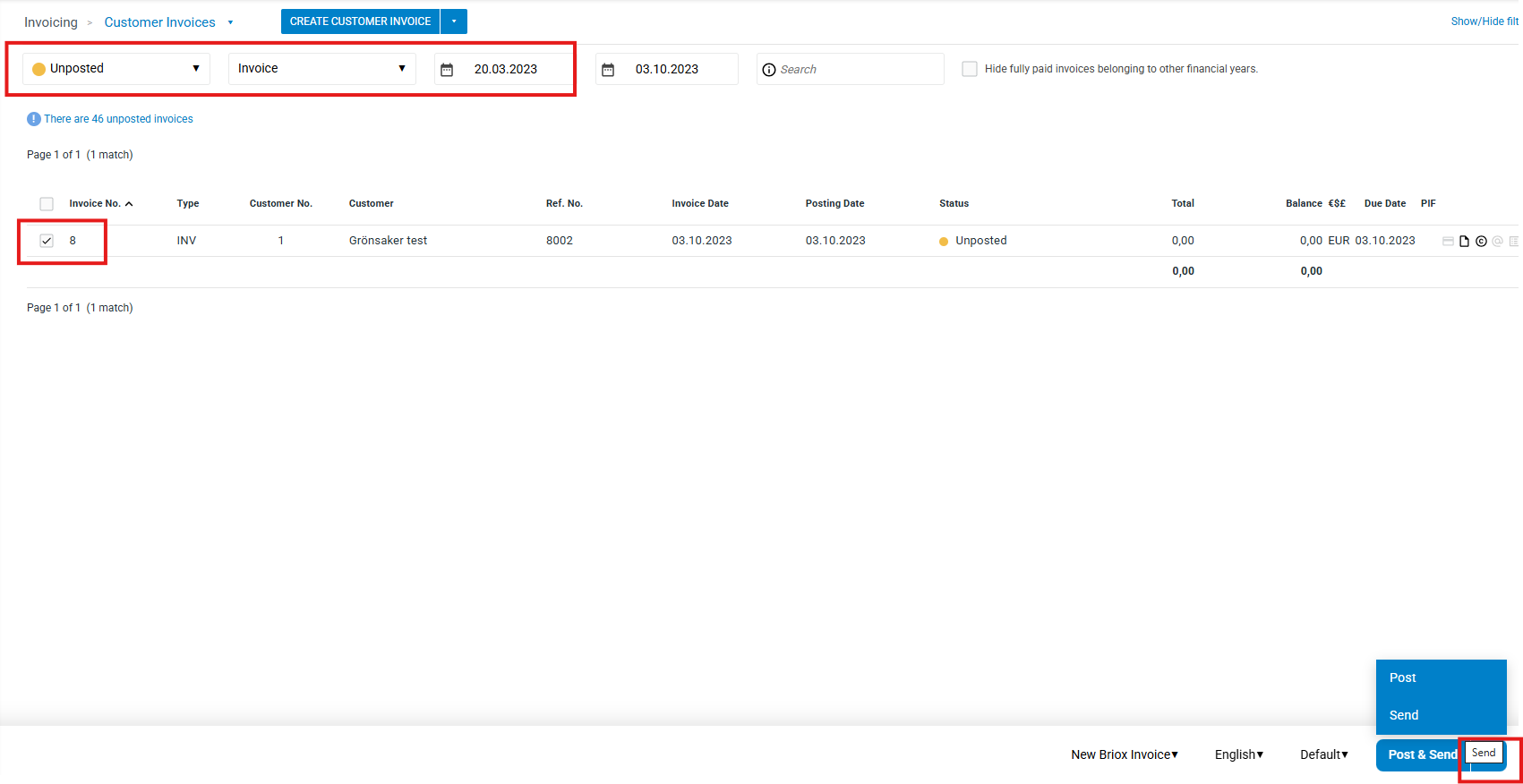Uncheck the checkbox for invoice number 8
Screen dimensions: 1523x784
tap(47, 241)
